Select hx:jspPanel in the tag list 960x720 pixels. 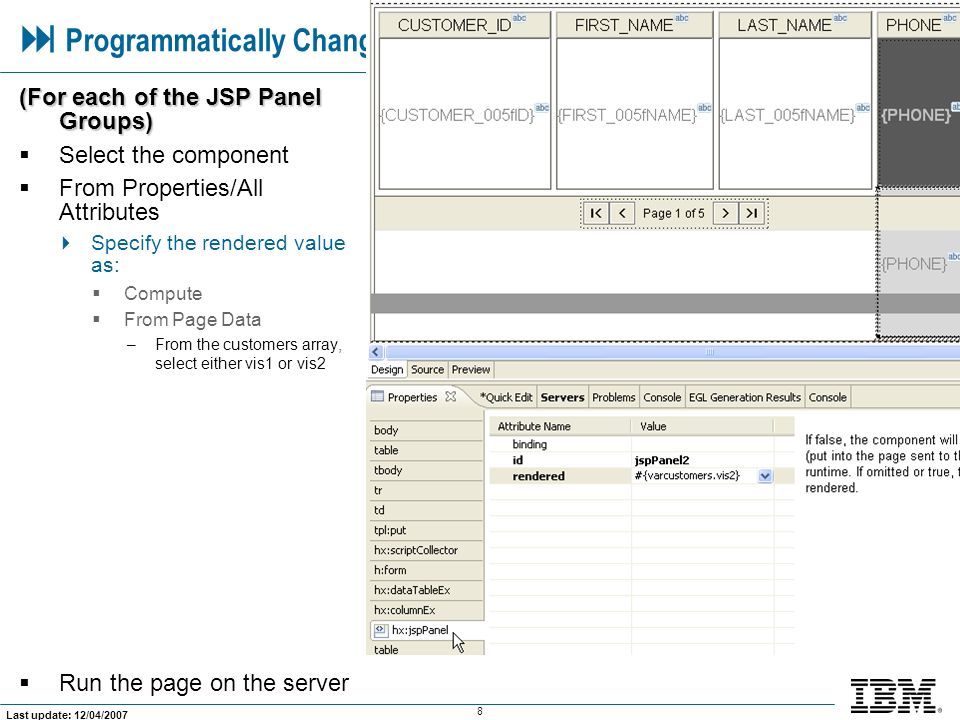point(427,630)
